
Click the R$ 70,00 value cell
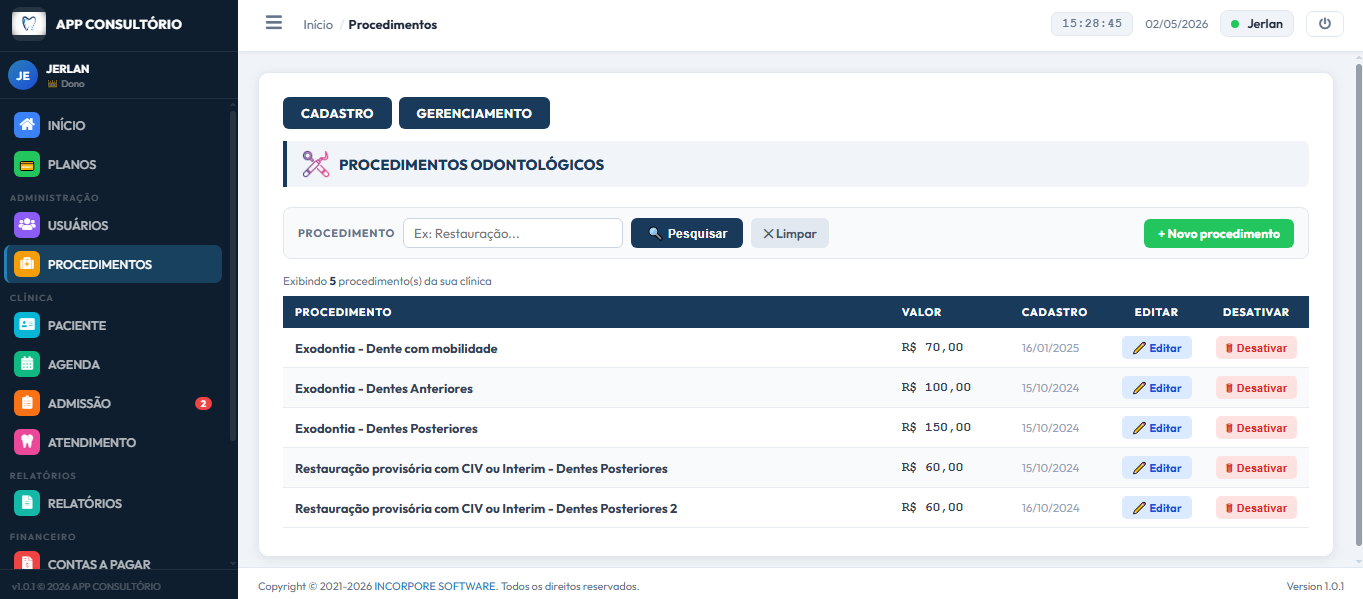click(932, 347)
